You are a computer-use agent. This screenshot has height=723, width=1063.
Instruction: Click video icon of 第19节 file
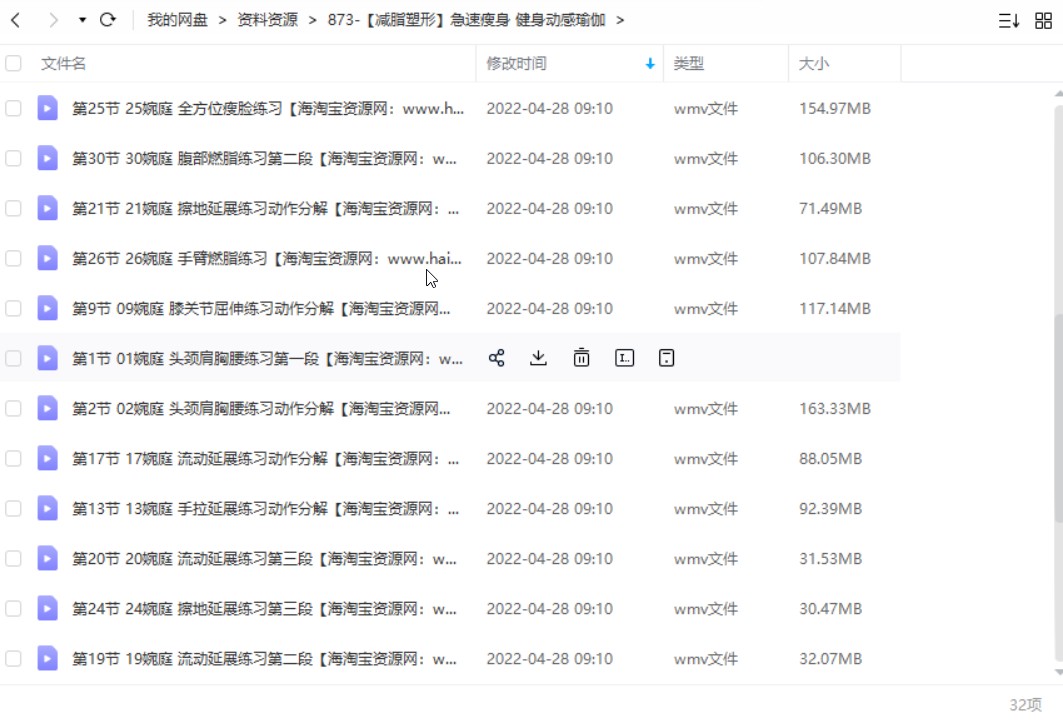[x=47, y=659]
